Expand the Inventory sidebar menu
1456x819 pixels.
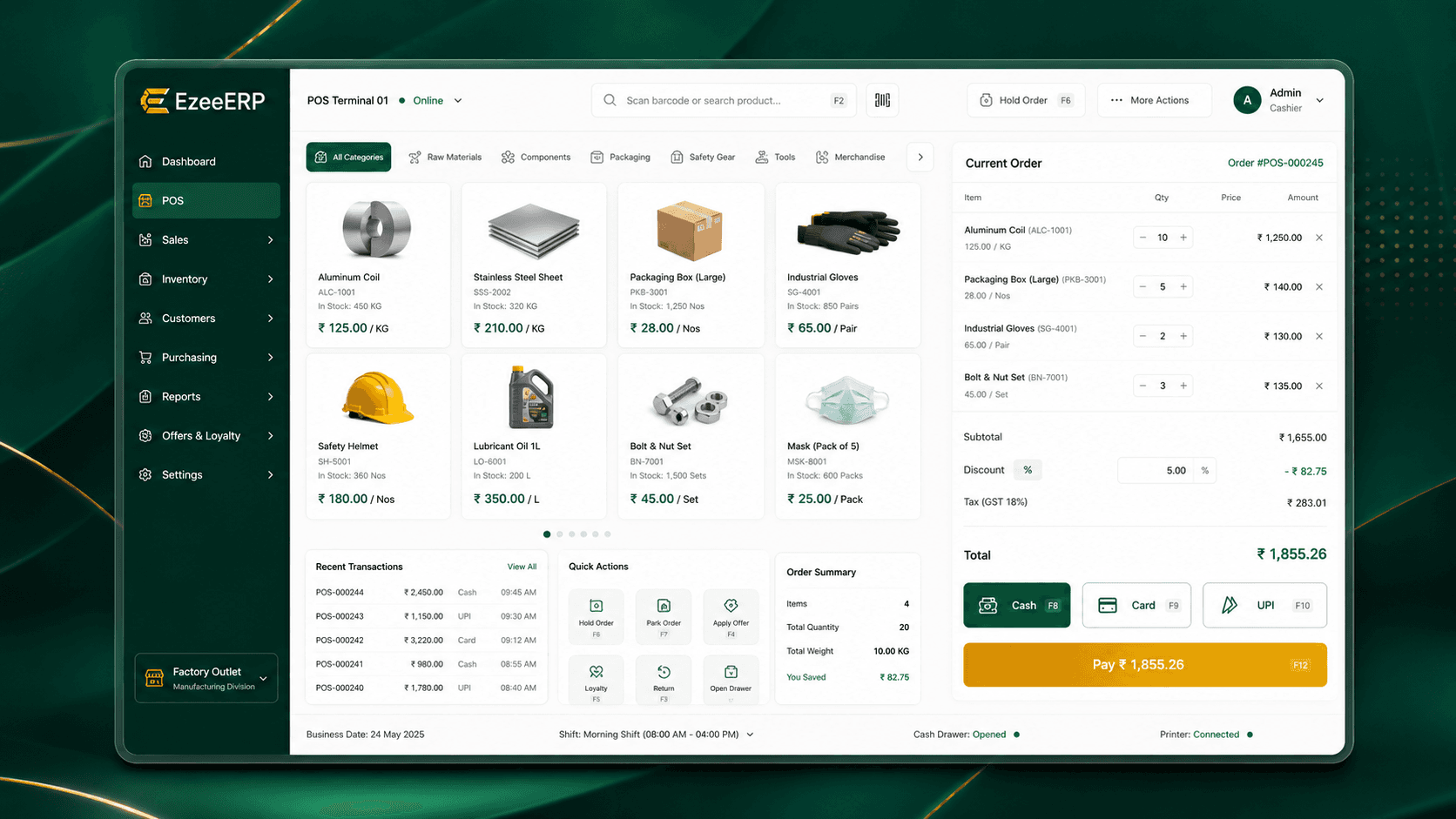click(x=206, y=279)
